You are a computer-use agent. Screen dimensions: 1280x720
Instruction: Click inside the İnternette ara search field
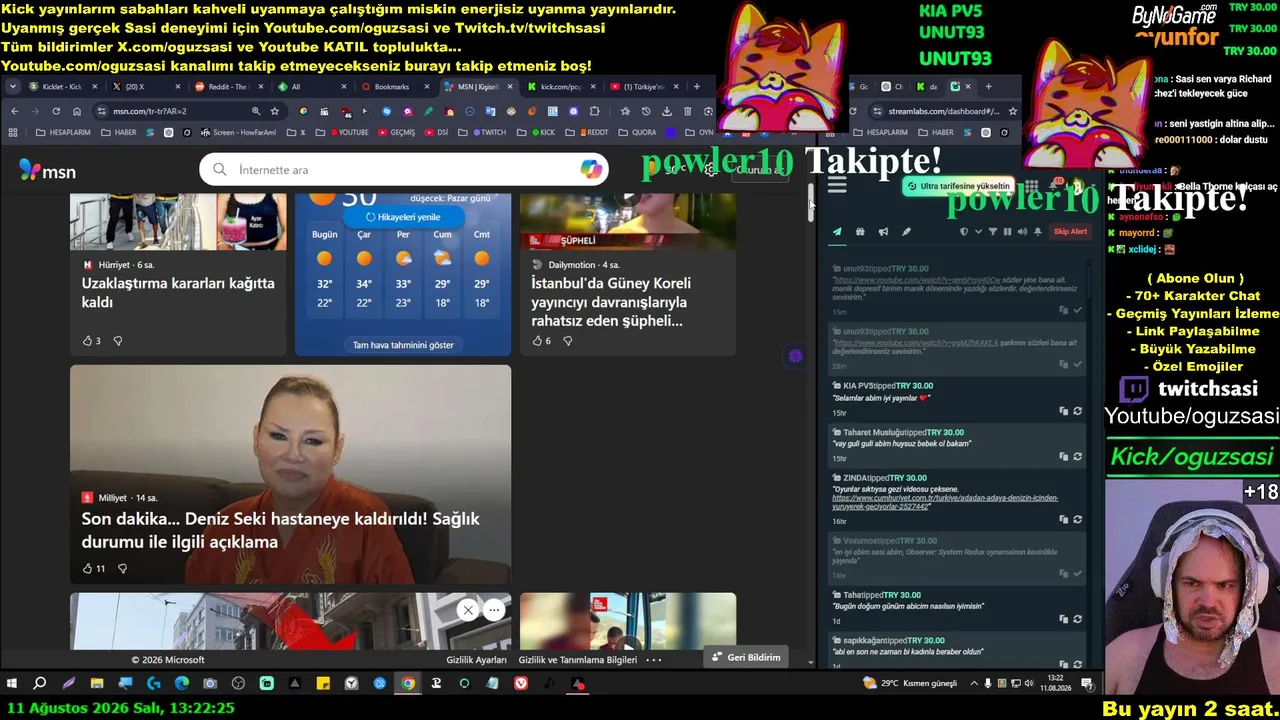(x=405, y=170)
